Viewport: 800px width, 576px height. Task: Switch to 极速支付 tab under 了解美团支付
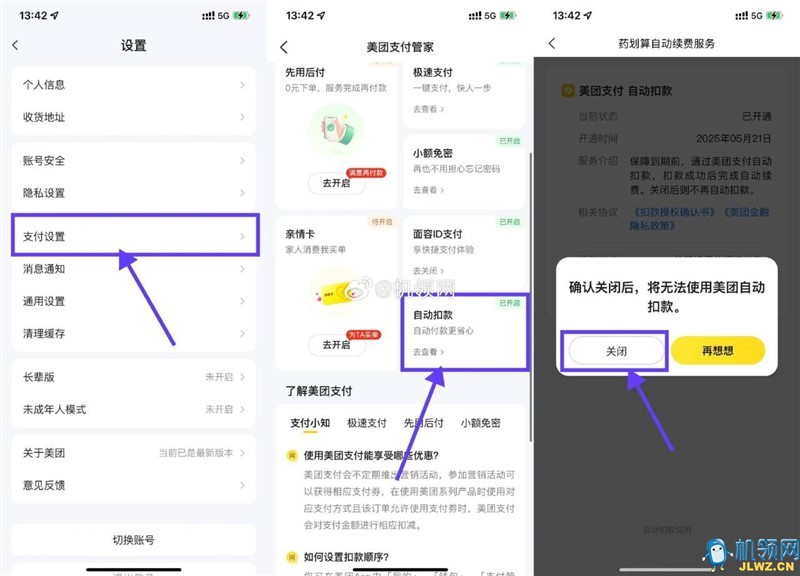[x=367, y=423]
